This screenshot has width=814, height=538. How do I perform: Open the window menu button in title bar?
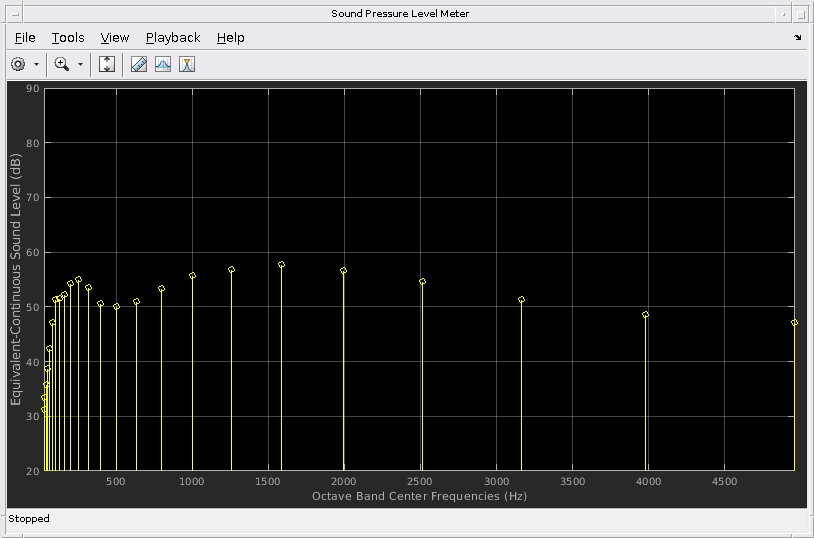point(15,14)
